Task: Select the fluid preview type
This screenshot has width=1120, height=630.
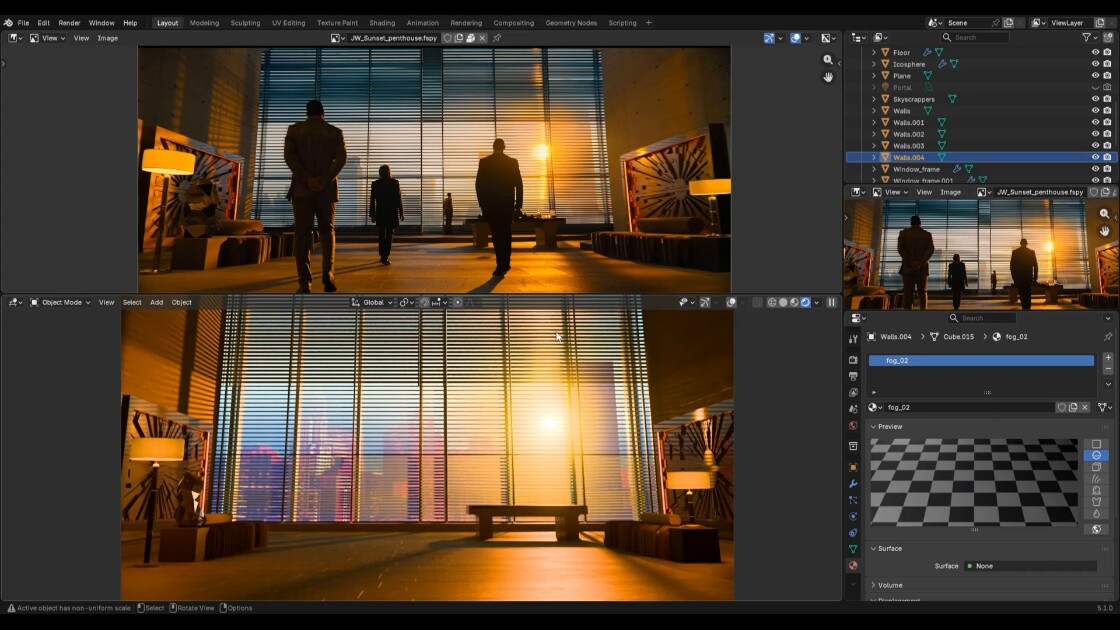Action: click(1096, 514)
